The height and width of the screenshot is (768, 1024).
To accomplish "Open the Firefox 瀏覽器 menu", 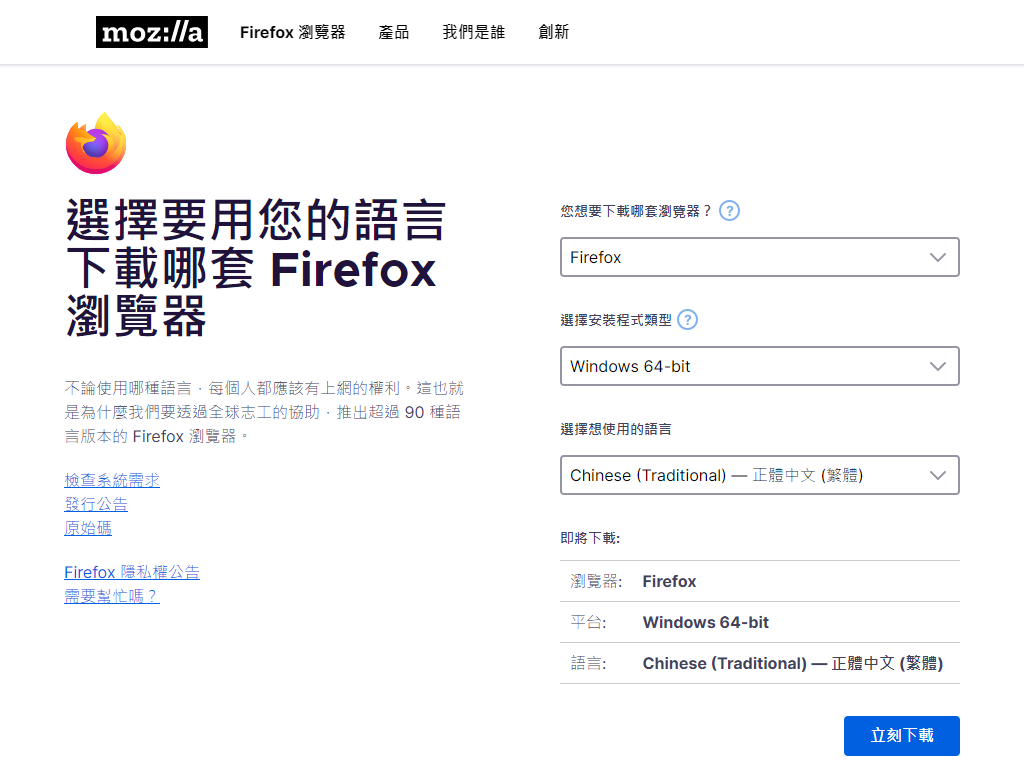I will point(292,31).
